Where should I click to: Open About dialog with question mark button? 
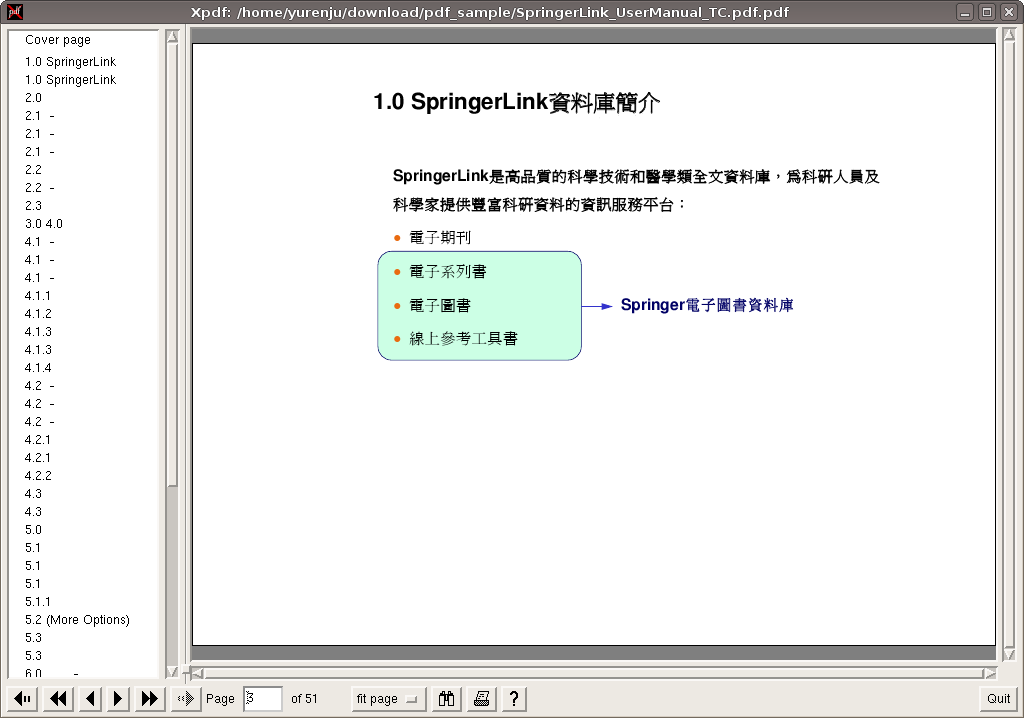point(513,699)
